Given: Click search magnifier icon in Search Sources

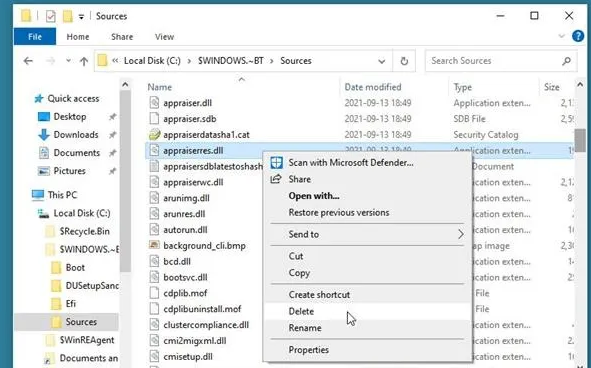Looking at the screenshot, I should click(566, 61).
